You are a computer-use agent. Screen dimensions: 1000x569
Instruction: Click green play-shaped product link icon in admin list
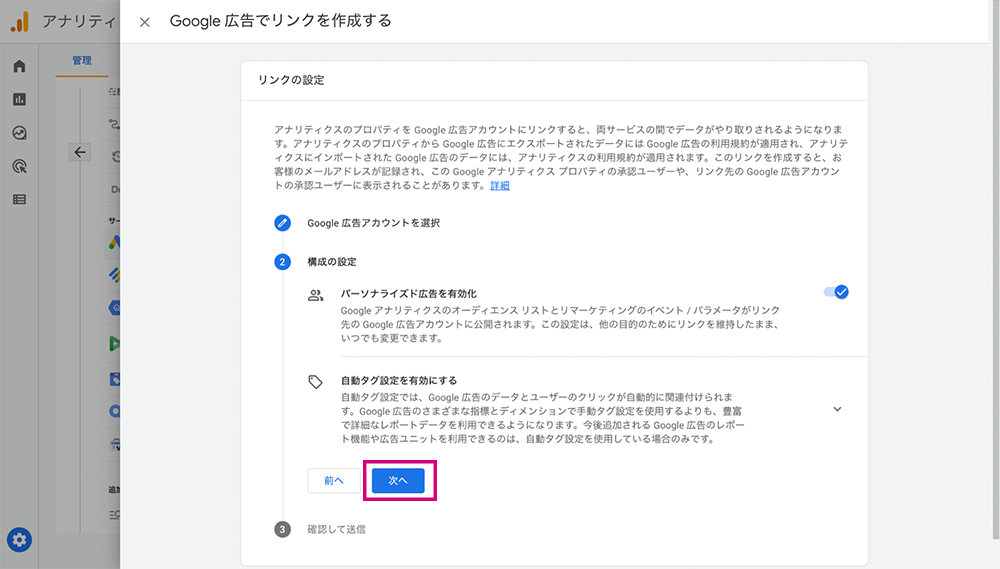114,344
